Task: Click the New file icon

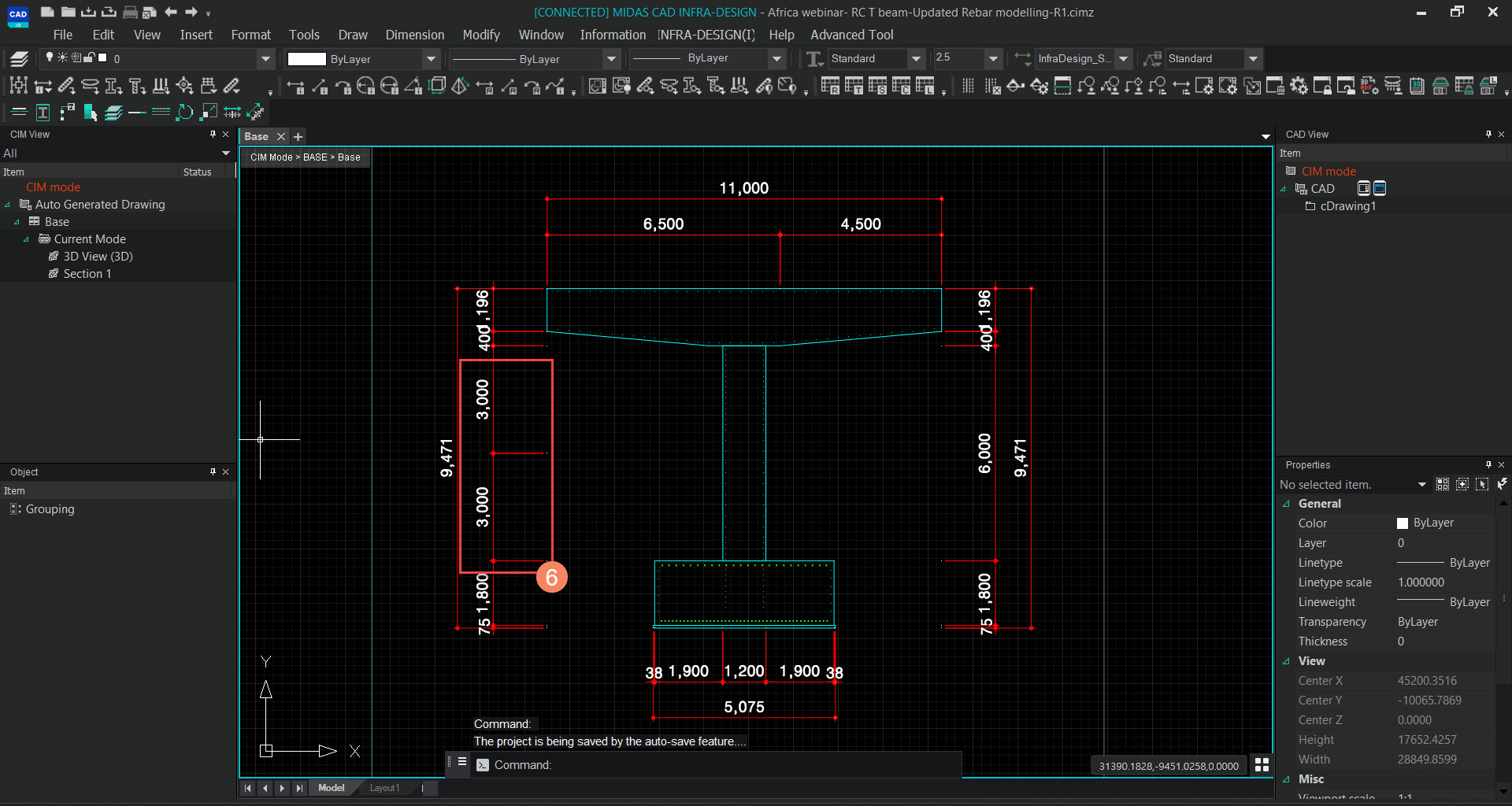Action: point(47,12)
